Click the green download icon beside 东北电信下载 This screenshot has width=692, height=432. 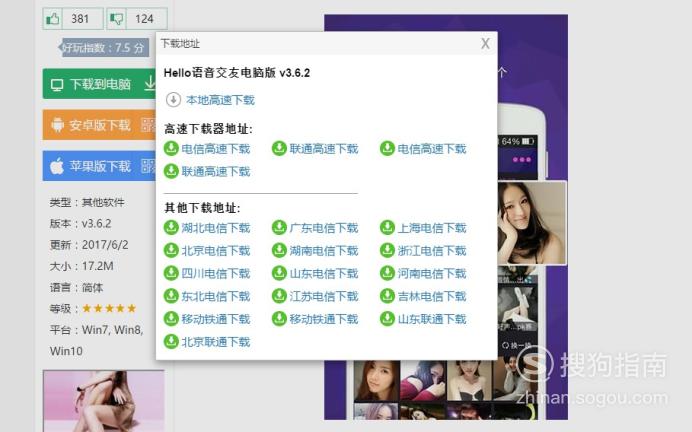[x=171, y=296]
